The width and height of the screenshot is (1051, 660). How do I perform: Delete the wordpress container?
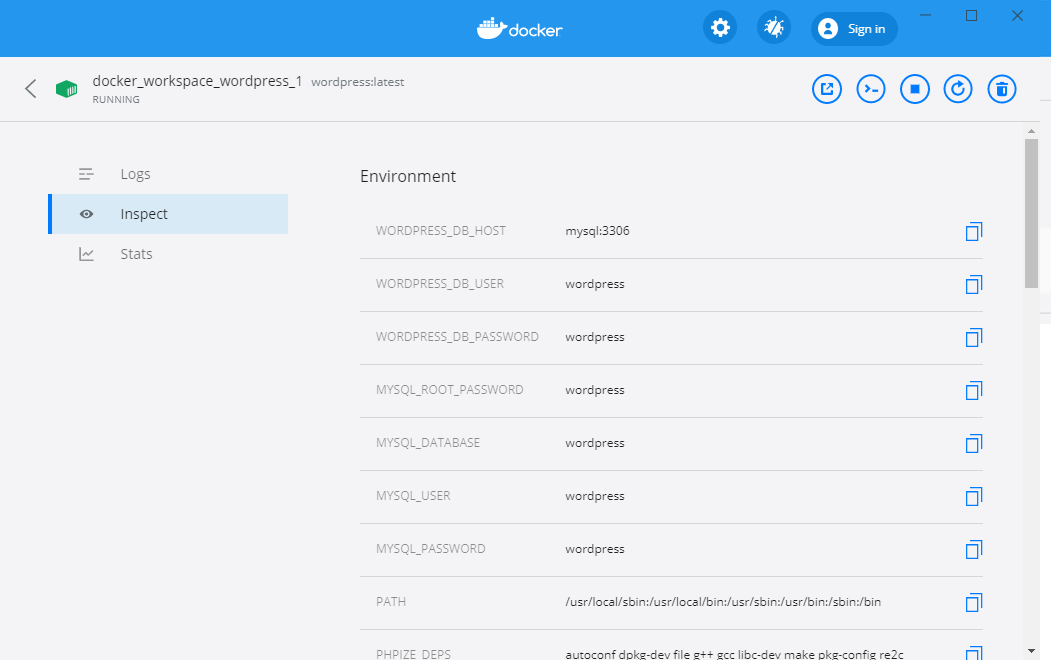[1002, 89]
